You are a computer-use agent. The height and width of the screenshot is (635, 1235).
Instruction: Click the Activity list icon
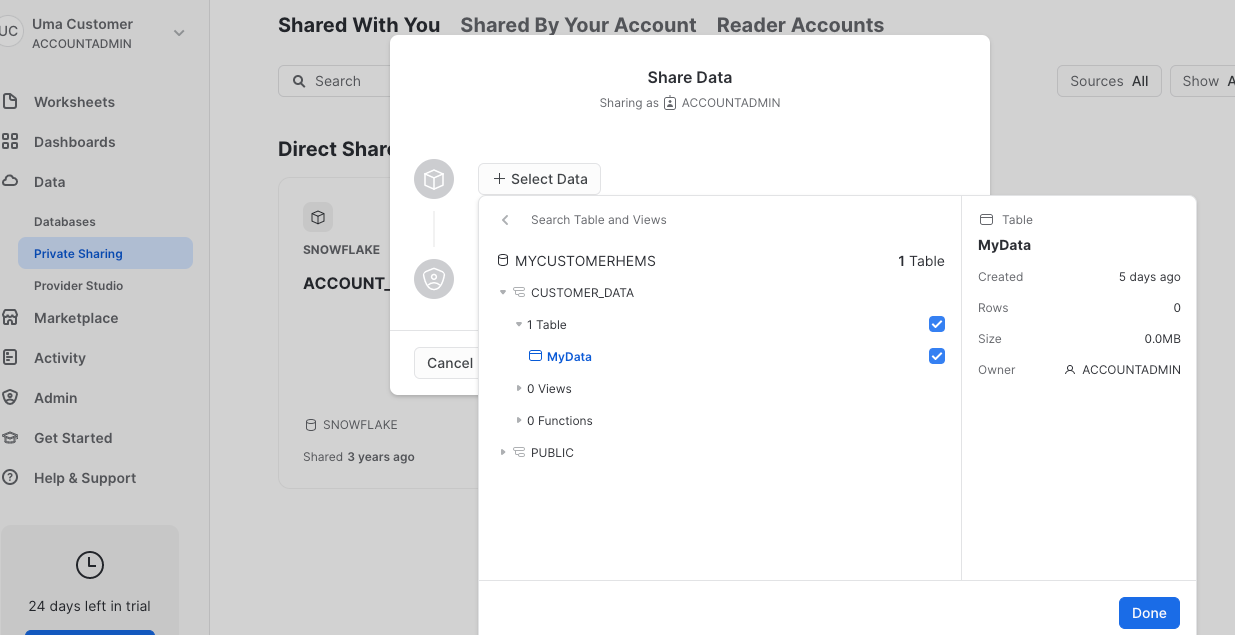pos(10,358)
